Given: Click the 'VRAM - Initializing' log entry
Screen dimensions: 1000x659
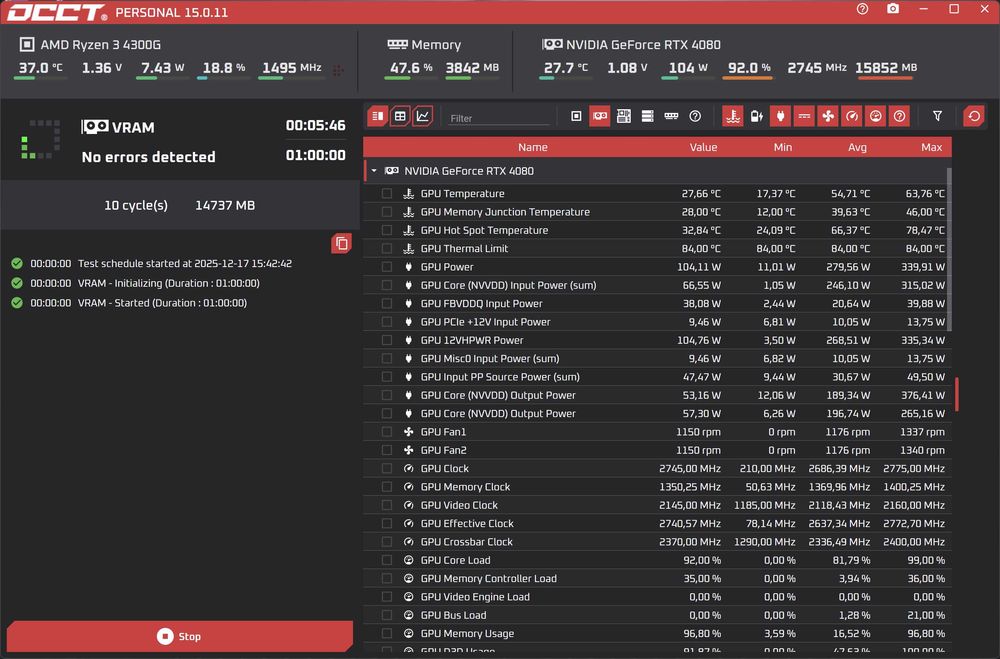Looking at the screenshot, I should 168,283.
